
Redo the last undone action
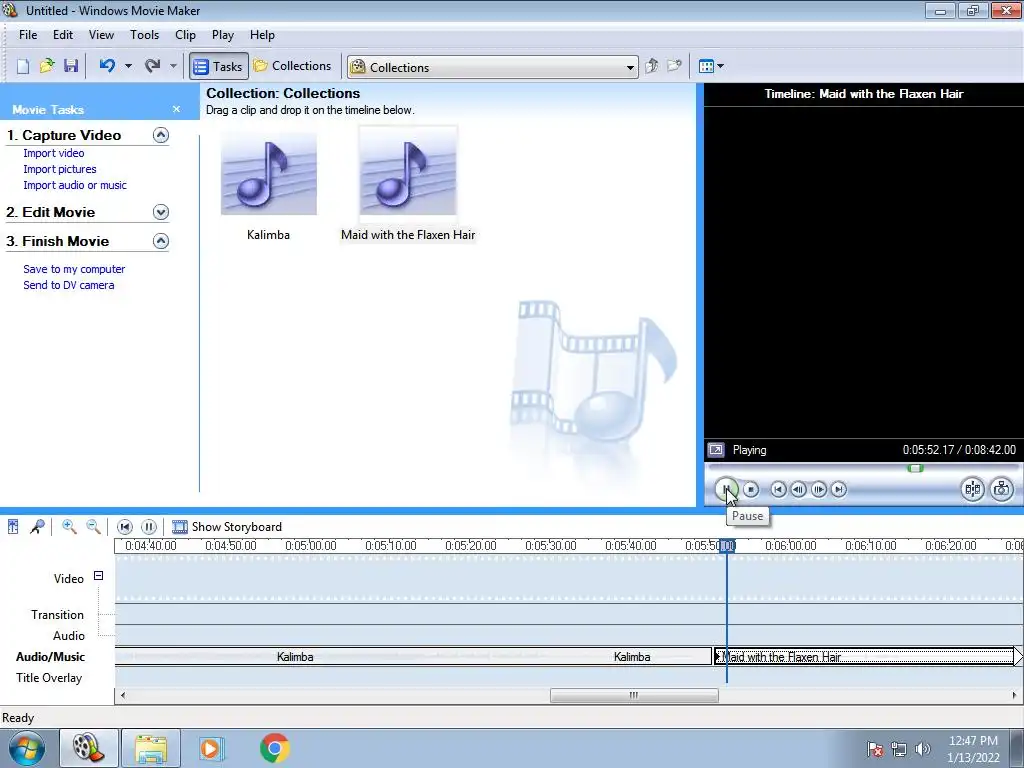[x=153, y=66]
